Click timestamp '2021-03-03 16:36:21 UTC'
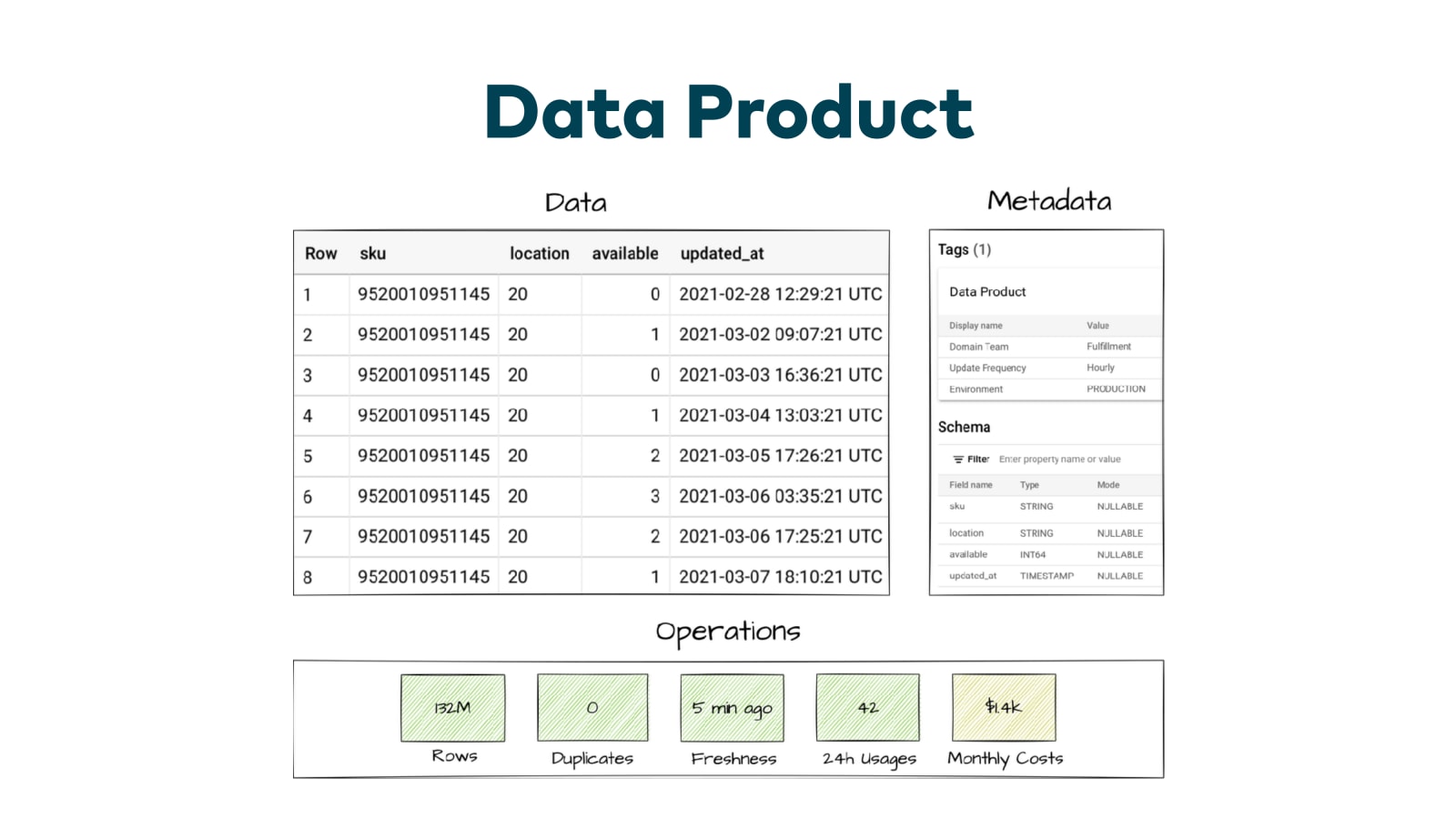The height and width of the screenshot is (819, 1456). [781, 375]
